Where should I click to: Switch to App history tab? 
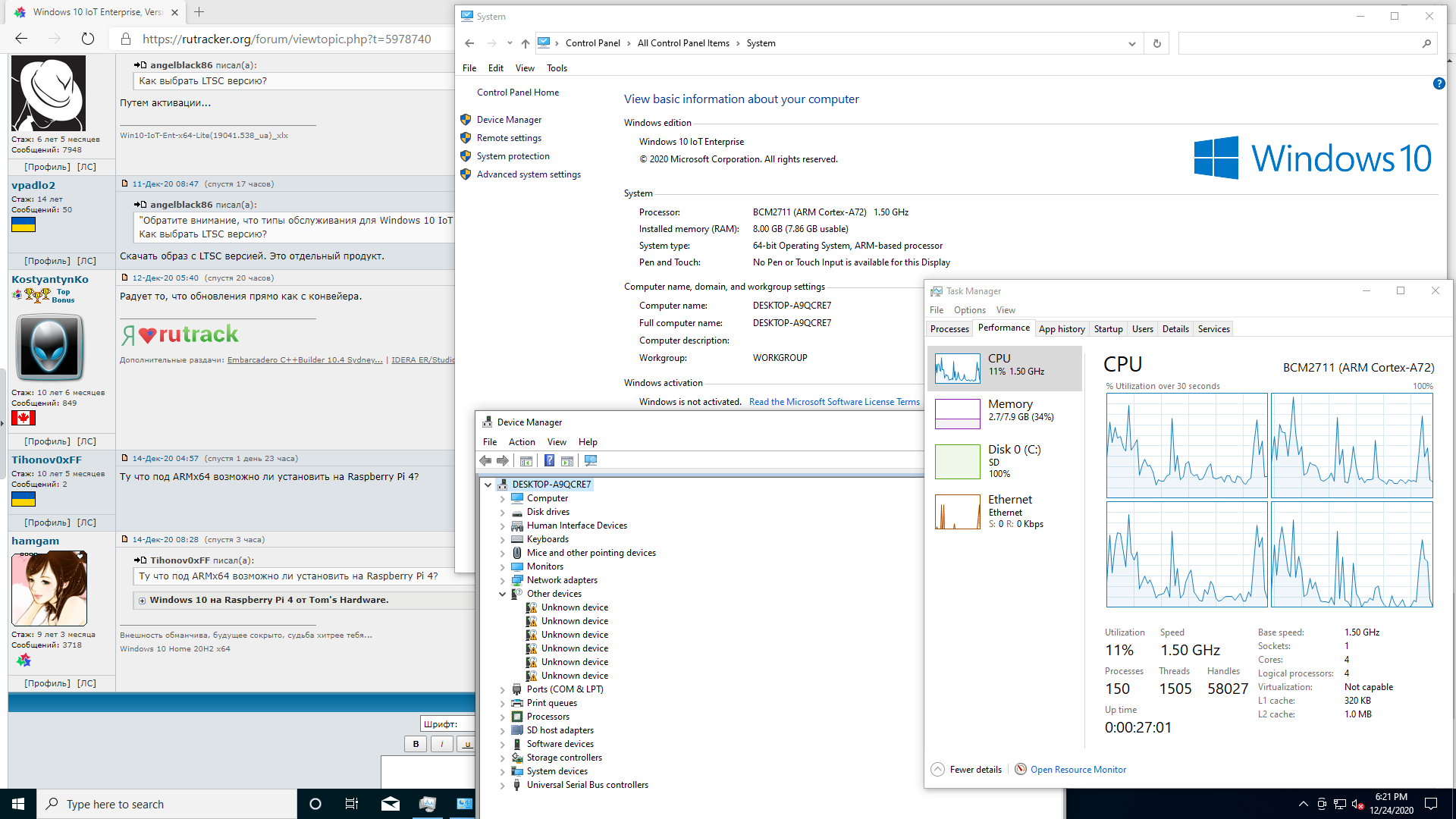tap(1062, 329)
